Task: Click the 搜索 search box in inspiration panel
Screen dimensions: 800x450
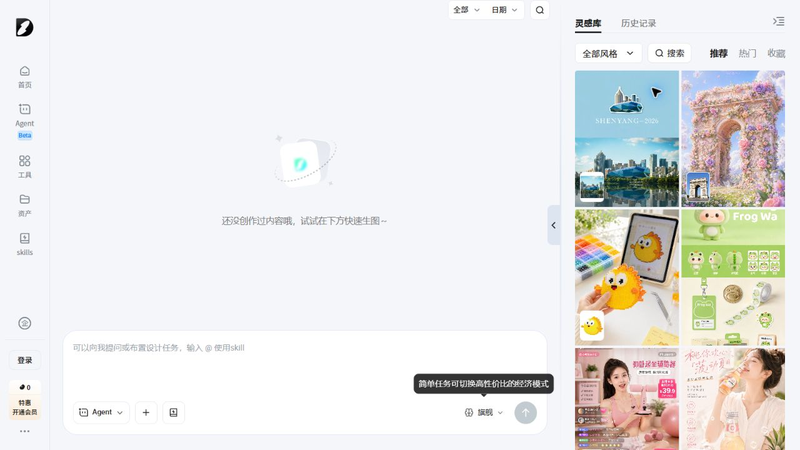Action: tap(669, 53)
